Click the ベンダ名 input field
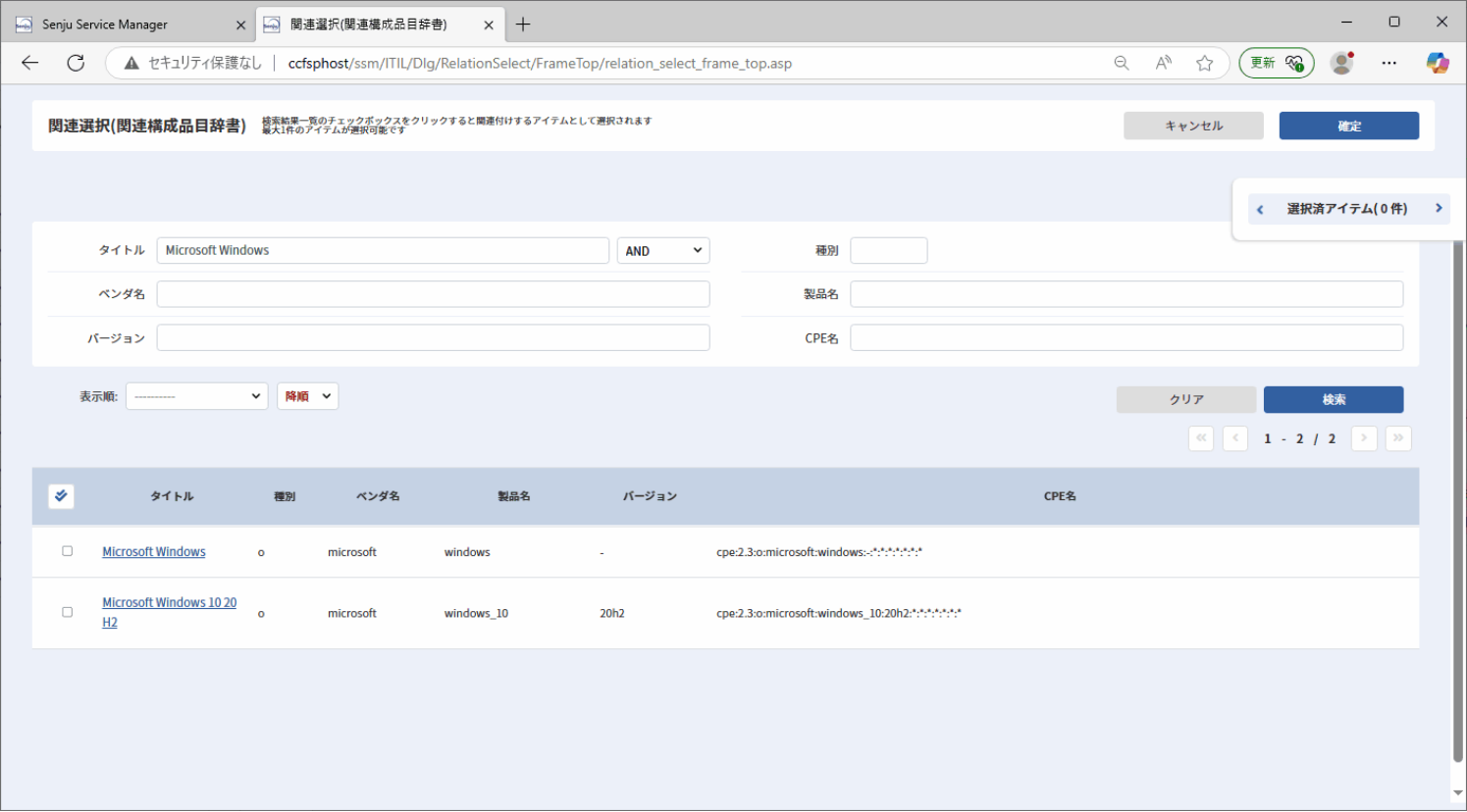 (x=433, y=294)
